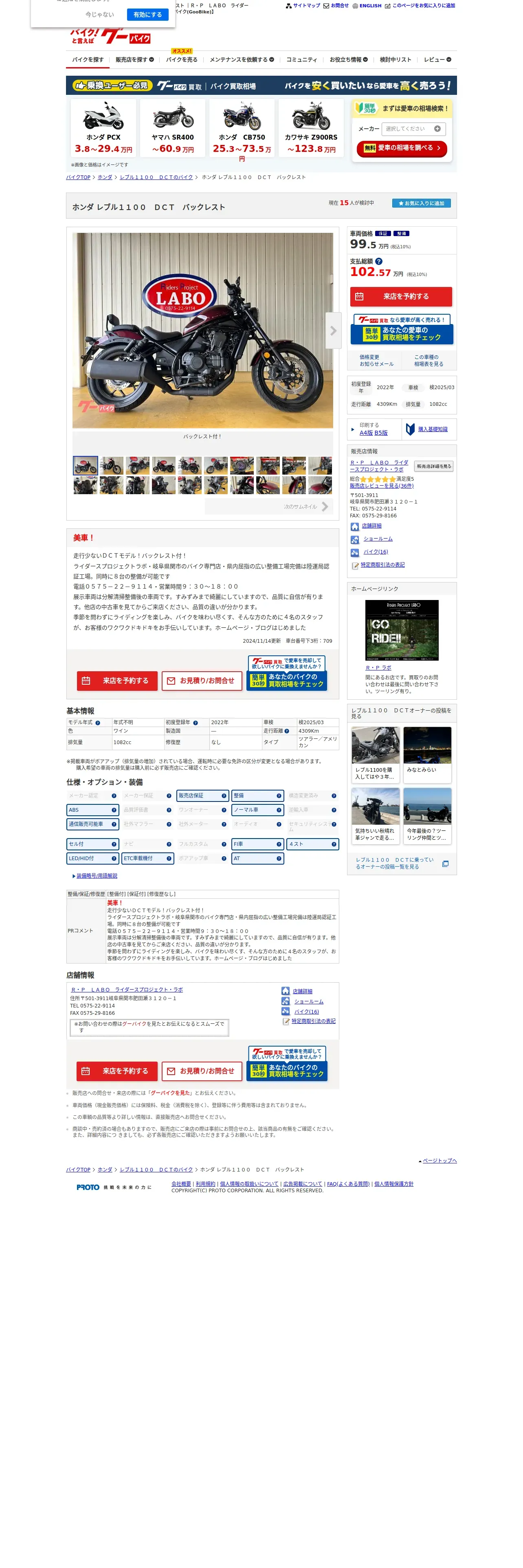
Task: Open the ホンダ PCX price card
Action: [x=103, y=129]
